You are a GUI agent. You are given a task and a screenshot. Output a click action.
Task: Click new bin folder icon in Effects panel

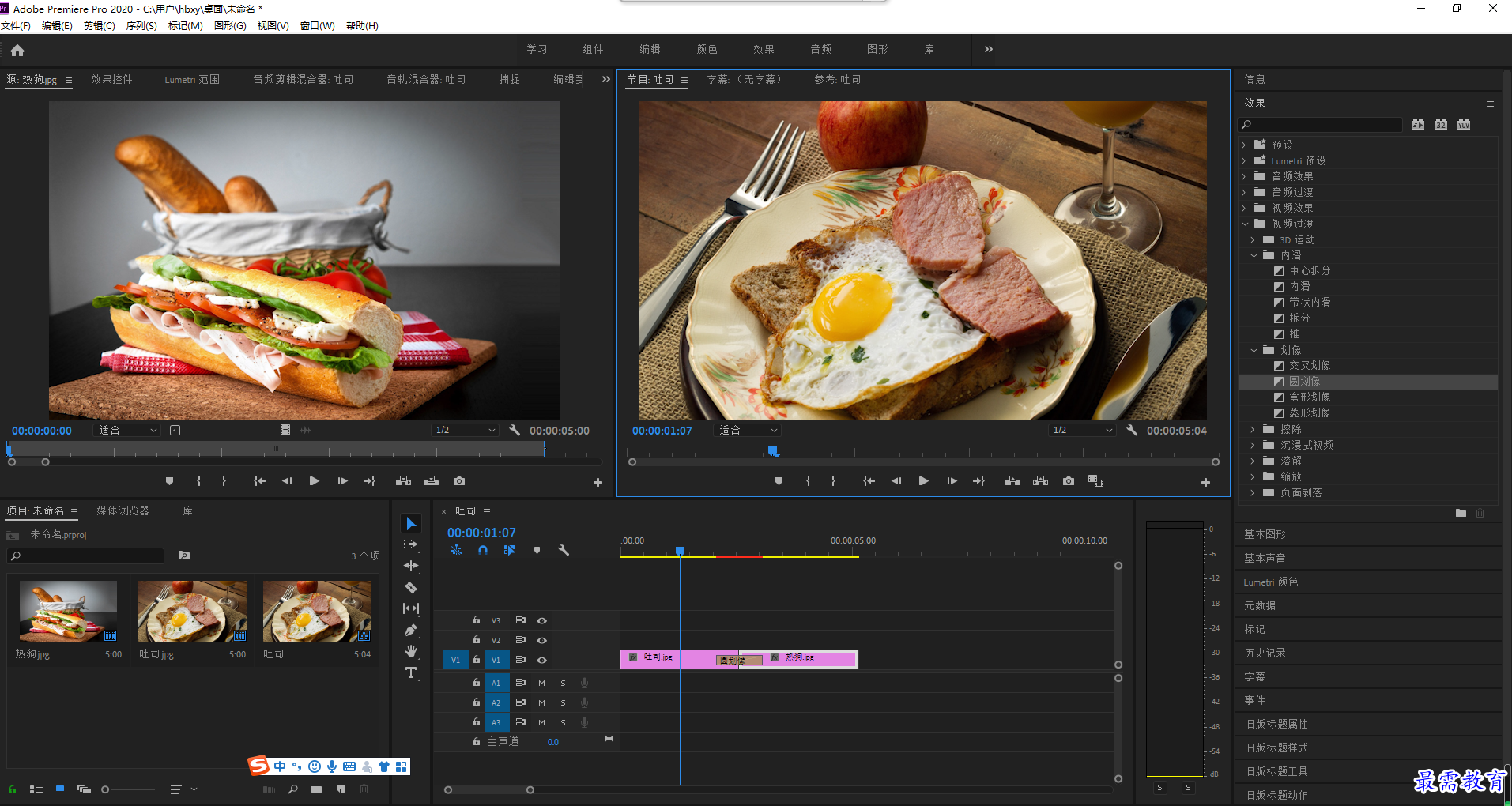(1461, 513)
